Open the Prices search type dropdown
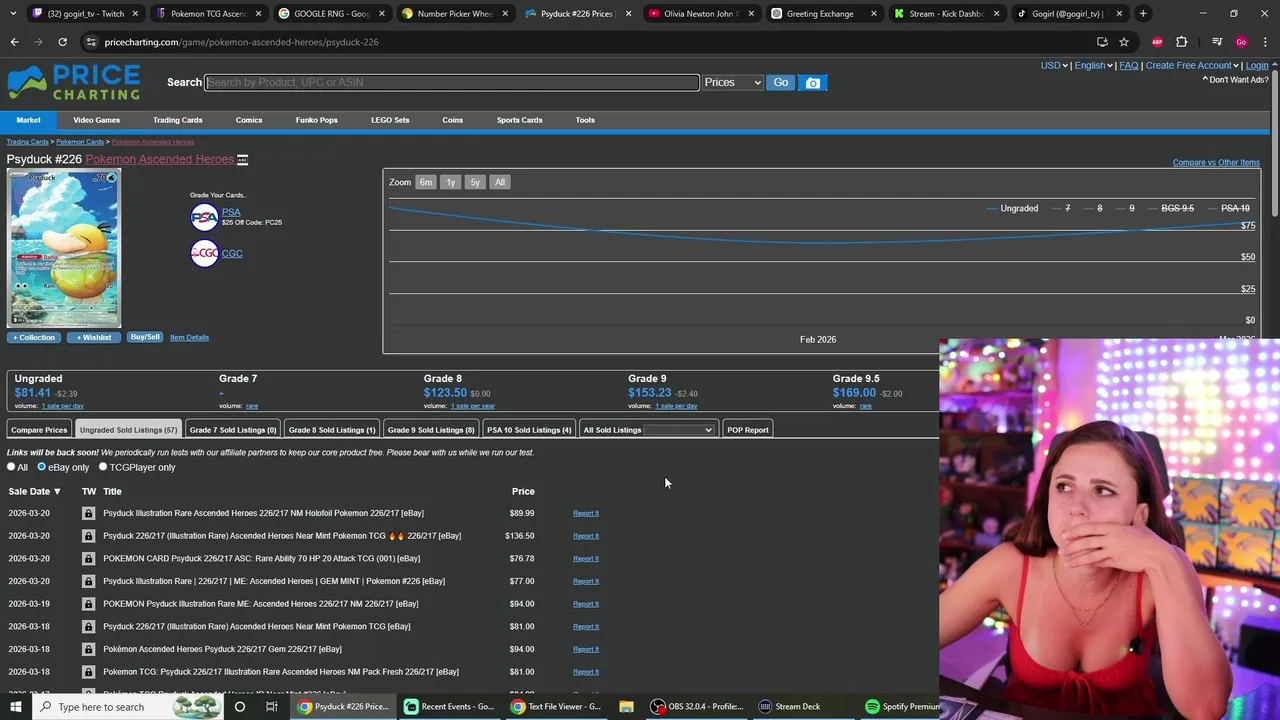Image resolution: width=1280 pixels, height=720 pixels. (x=732, y=83)
